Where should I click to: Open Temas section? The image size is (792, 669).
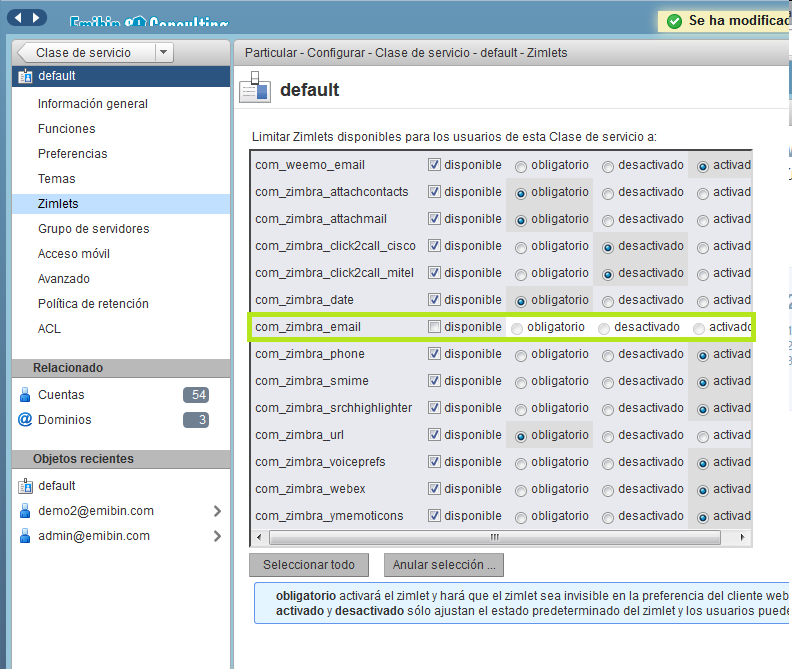coord(56,179)
